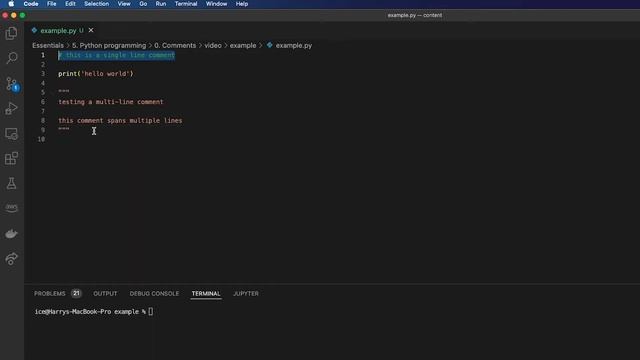The height and width of the screenshot is (360, 640).
Task: Open Source Control view with badge
Action: click(11, 84)
